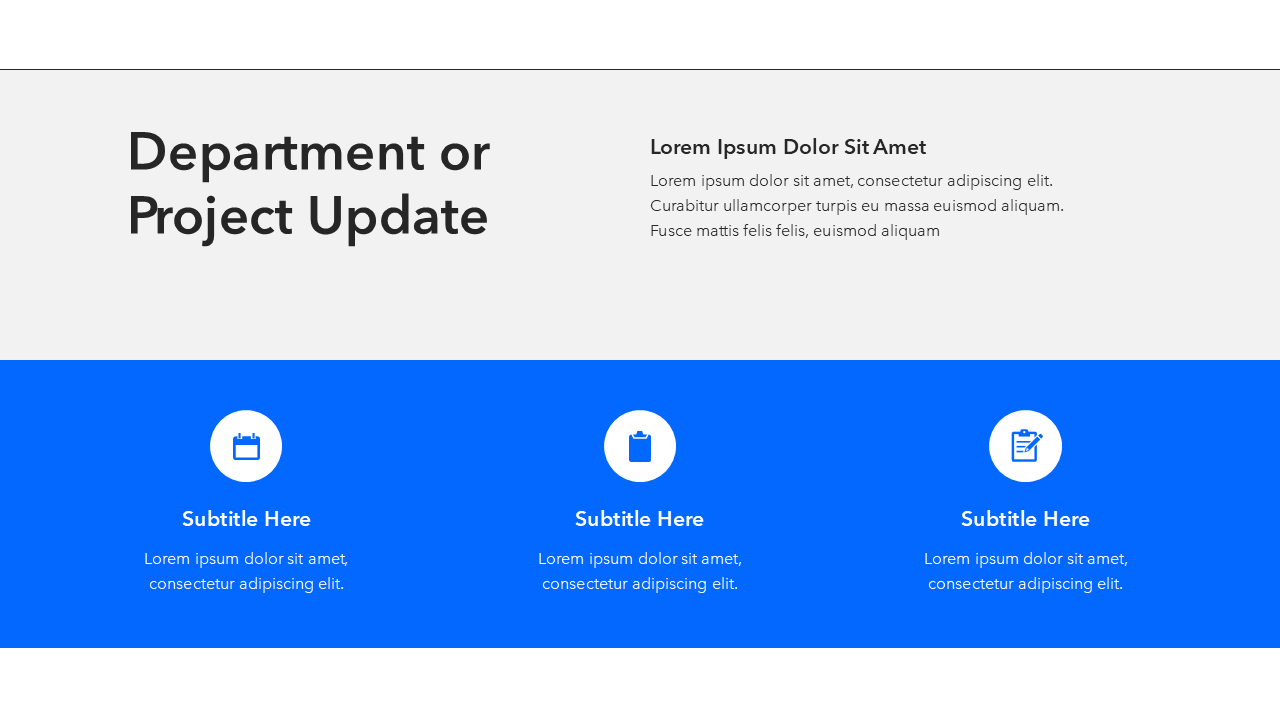
Task: Click the 'Department or' title line
Action: (x=308, y=153)
